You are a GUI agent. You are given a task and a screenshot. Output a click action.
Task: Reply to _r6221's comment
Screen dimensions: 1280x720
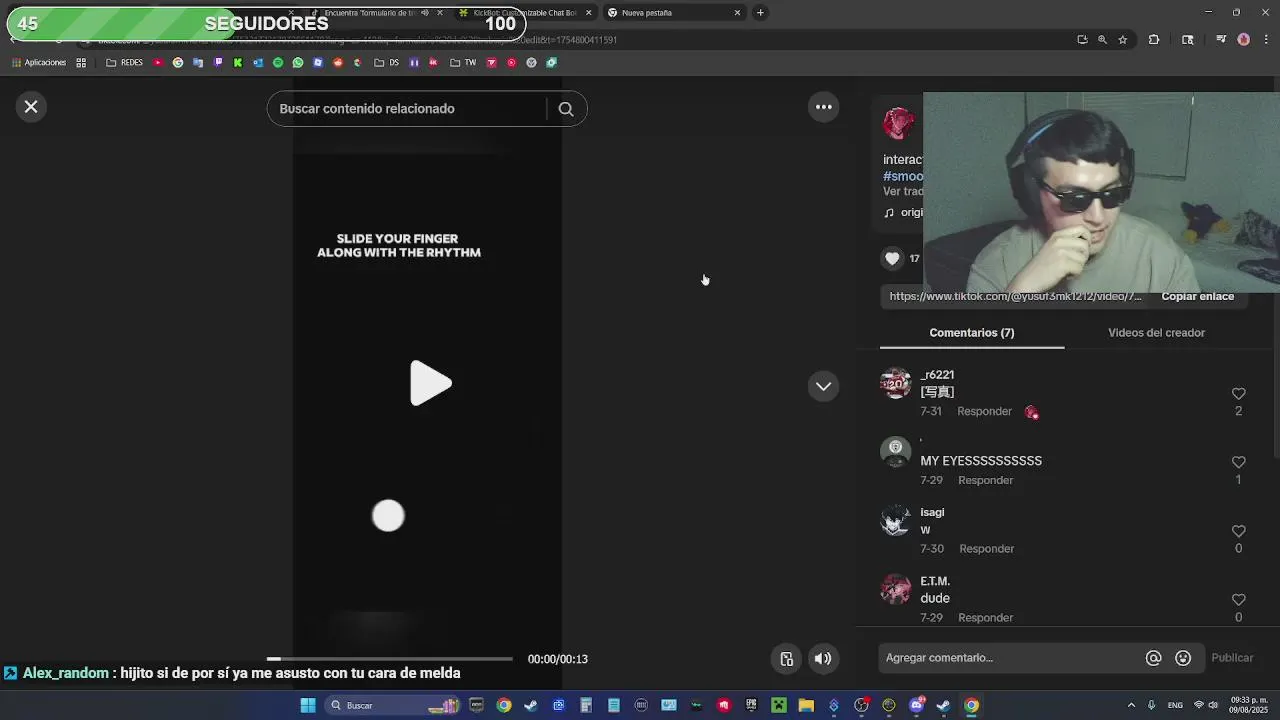point(984,412)
